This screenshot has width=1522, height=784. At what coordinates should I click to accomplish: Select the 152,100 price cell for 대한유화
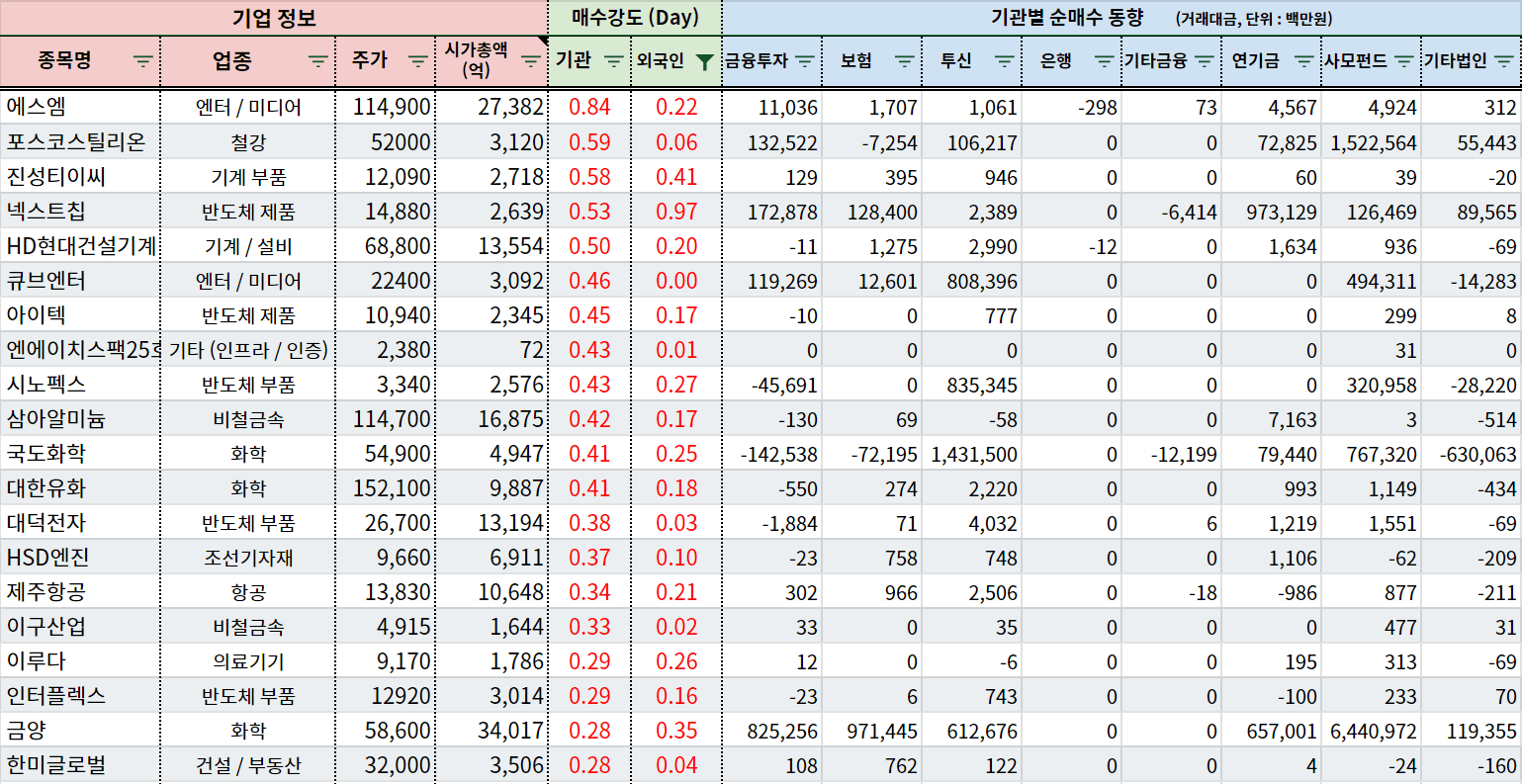385,487
